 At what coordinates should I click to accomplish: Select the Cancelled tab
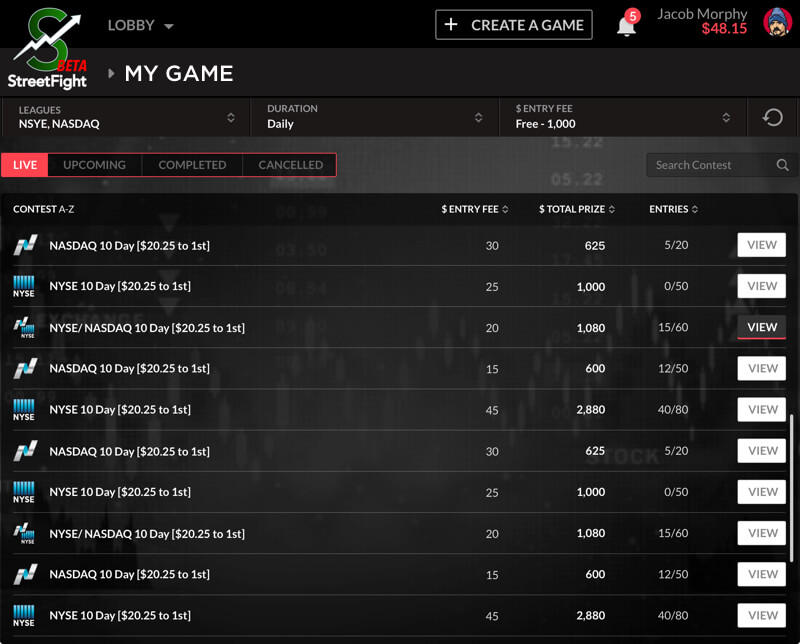[290, 165]
